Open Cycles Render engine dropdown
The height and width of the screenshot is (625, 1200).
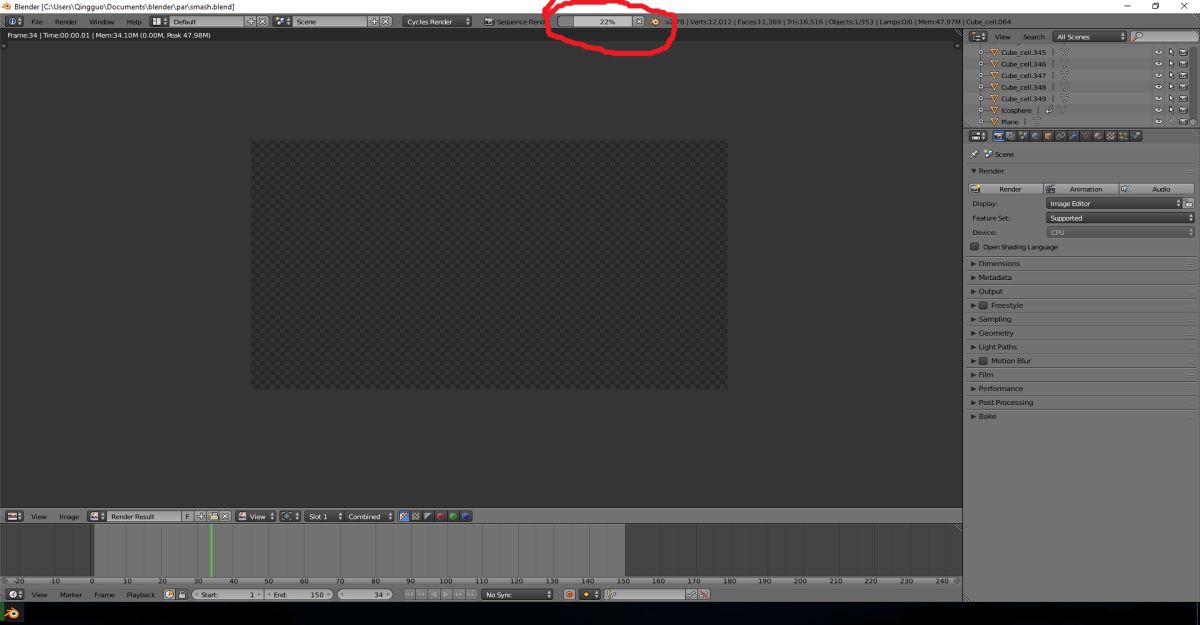click(x=437, y=21)
